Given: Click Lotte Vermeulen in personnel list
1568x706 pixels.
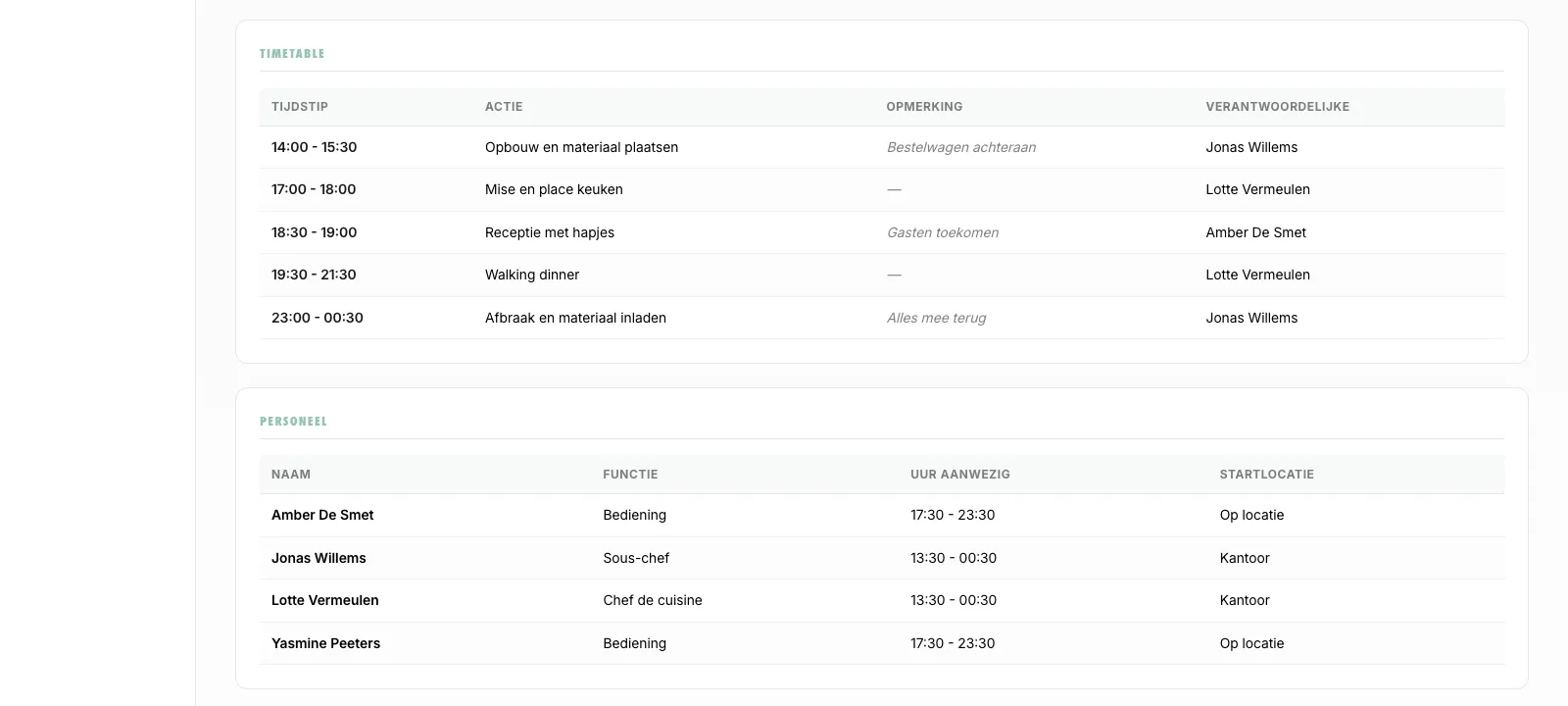Looking at the screenshot, I should (x=324, y=600).
